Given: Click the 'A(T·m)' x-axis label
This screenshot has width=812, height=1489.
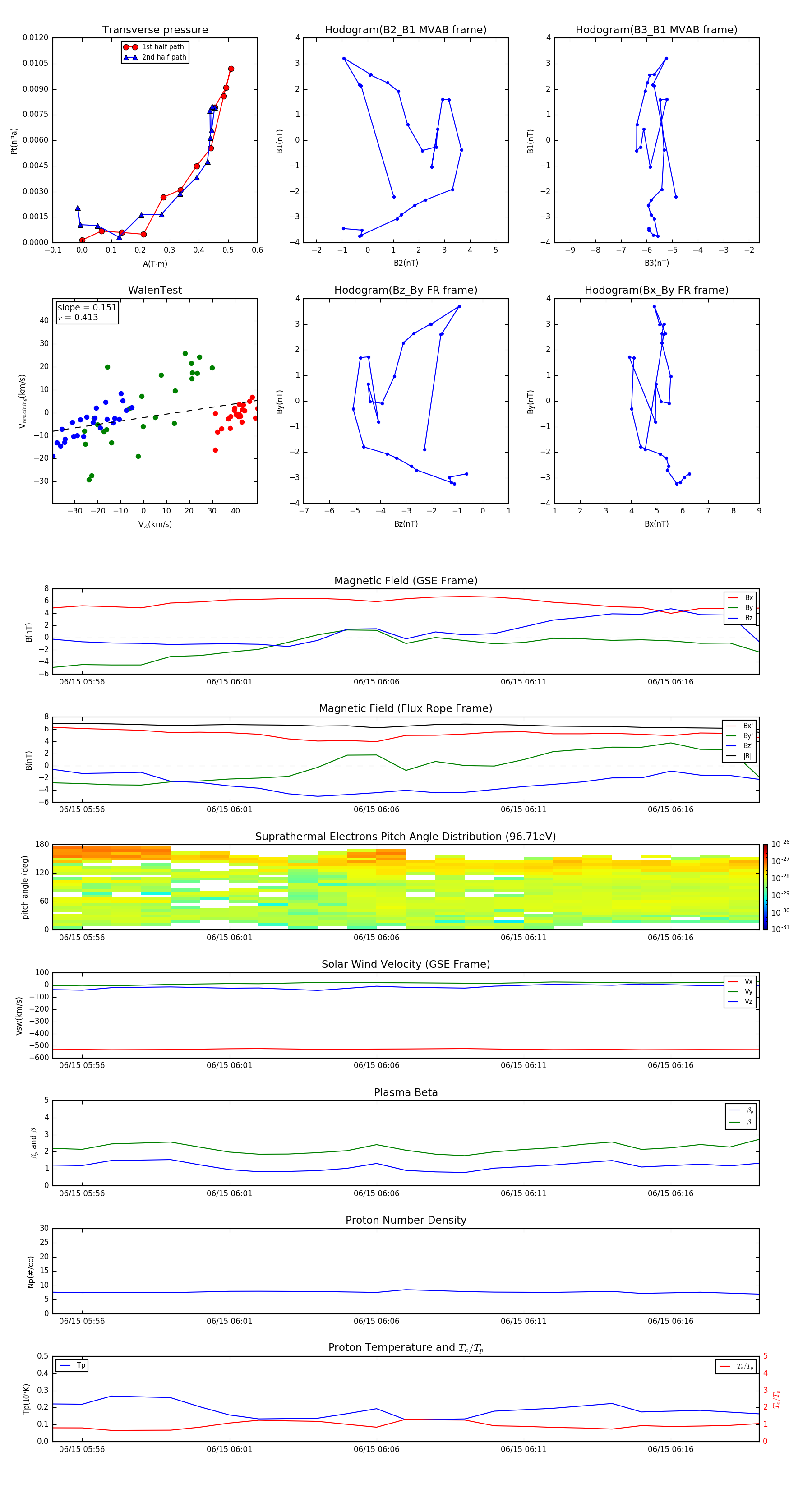Looking at the screenshot, I should 155,264.
